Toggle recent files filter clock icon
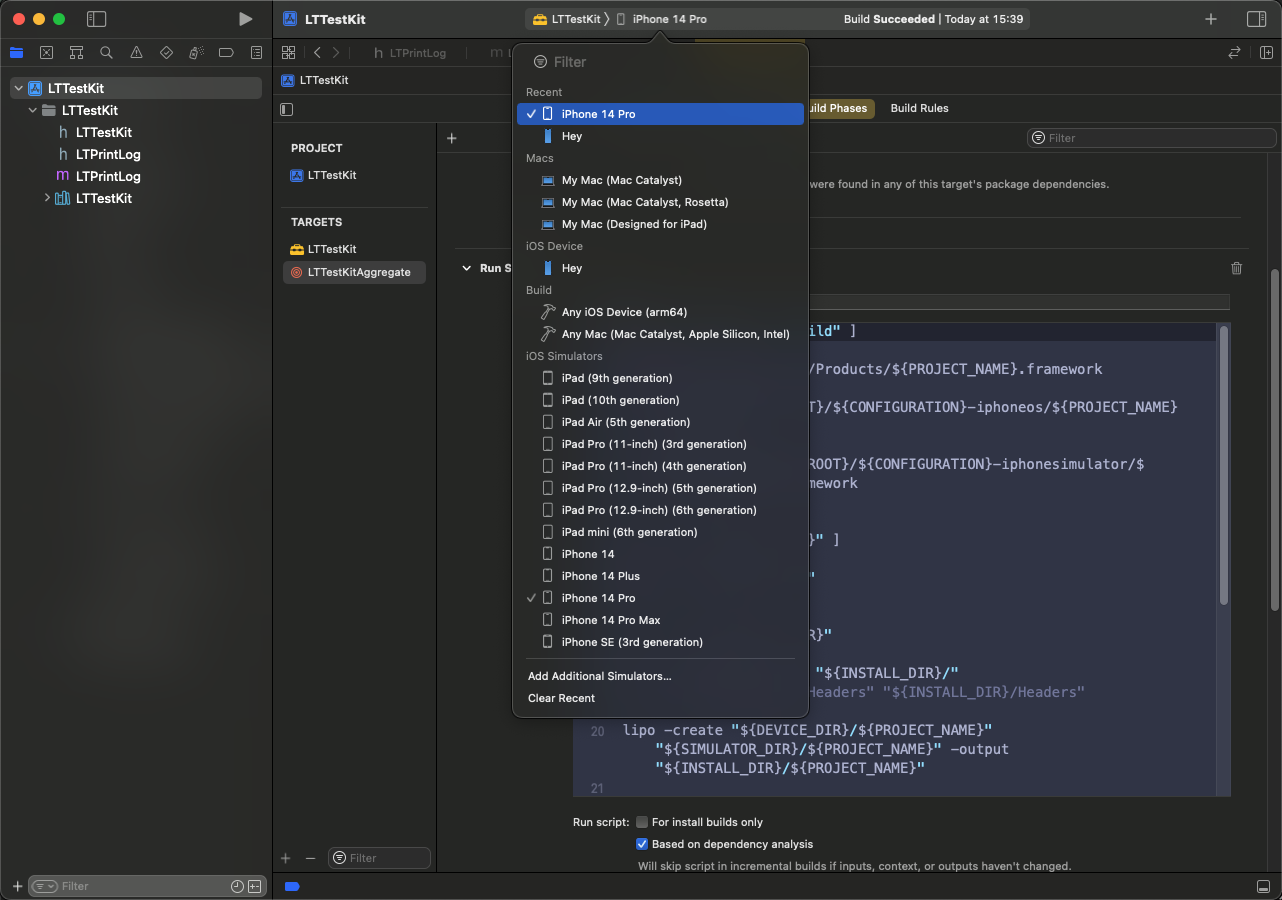1282x900 pixels. pyautogui.click(x=237, y=886)
